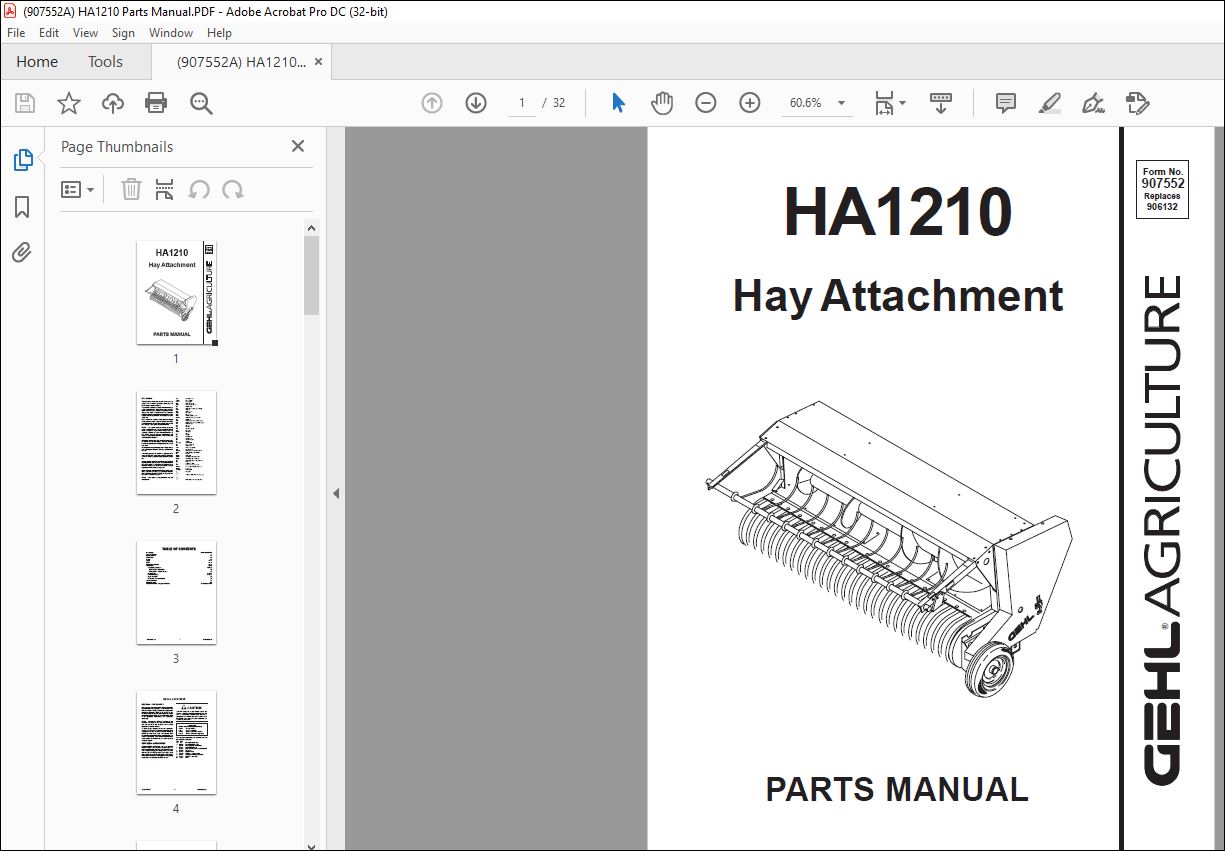Switch to the Tools tab
This screenshot has width=1225, height=851.
105,61
